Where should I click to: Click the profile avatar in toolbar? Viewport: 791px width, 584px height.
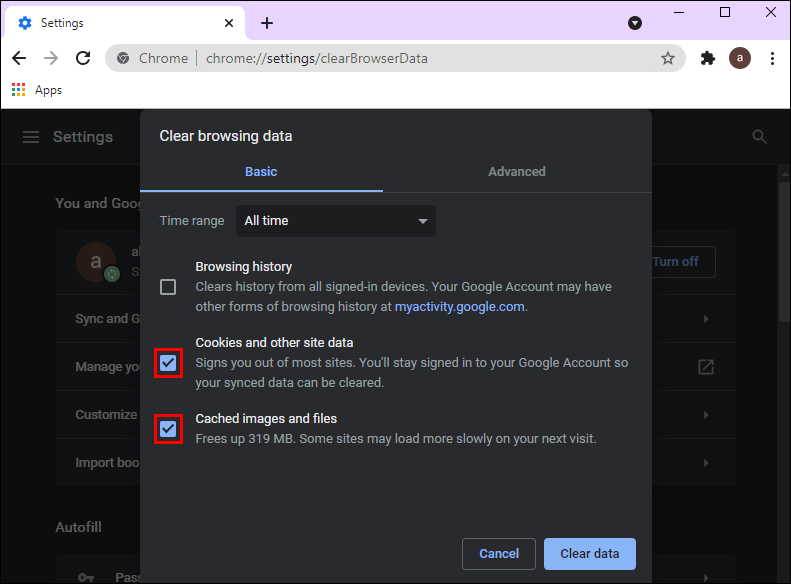pos(740,59)
